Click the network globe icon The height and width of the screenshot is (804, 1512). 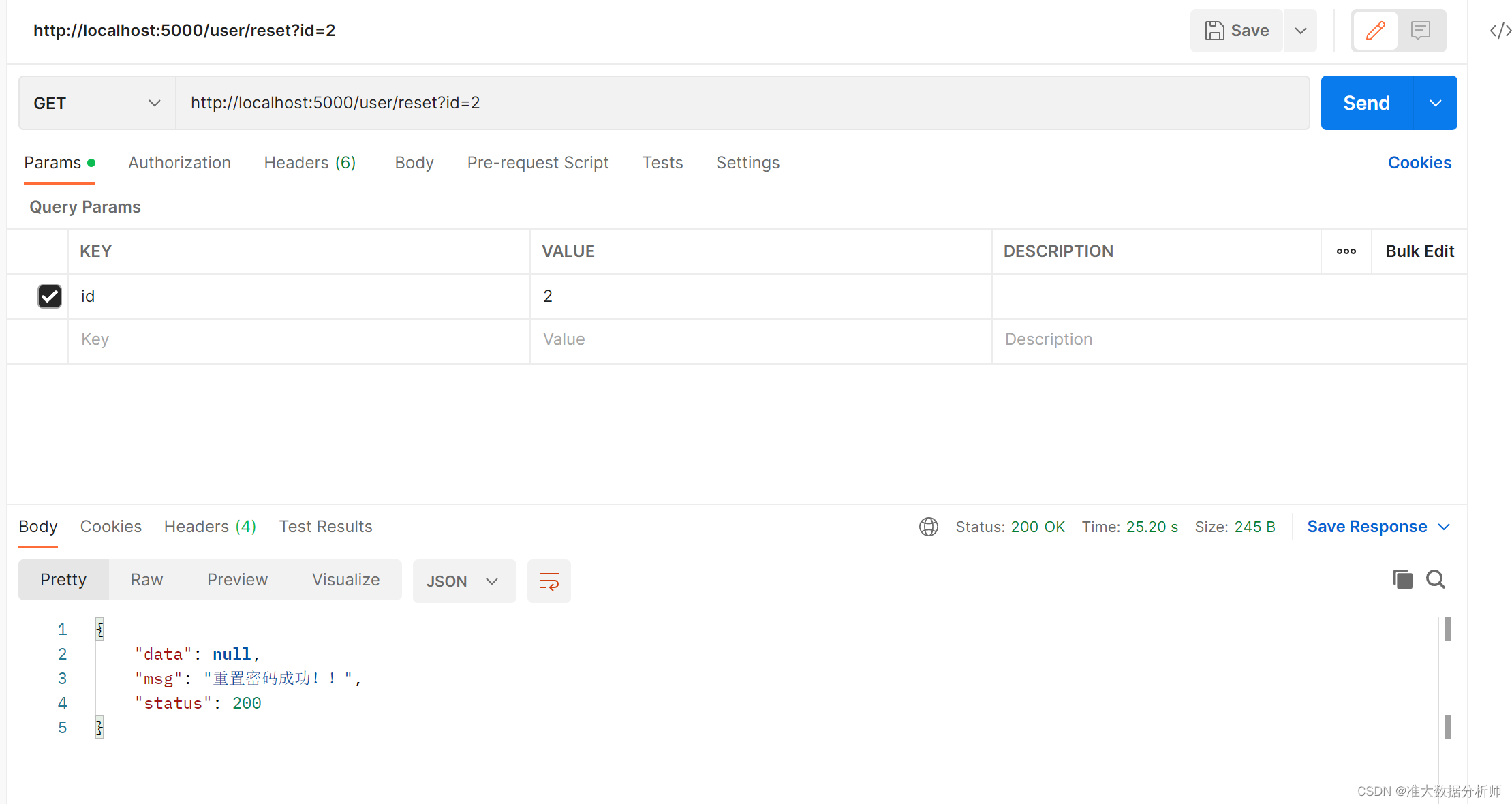(929, 527)
